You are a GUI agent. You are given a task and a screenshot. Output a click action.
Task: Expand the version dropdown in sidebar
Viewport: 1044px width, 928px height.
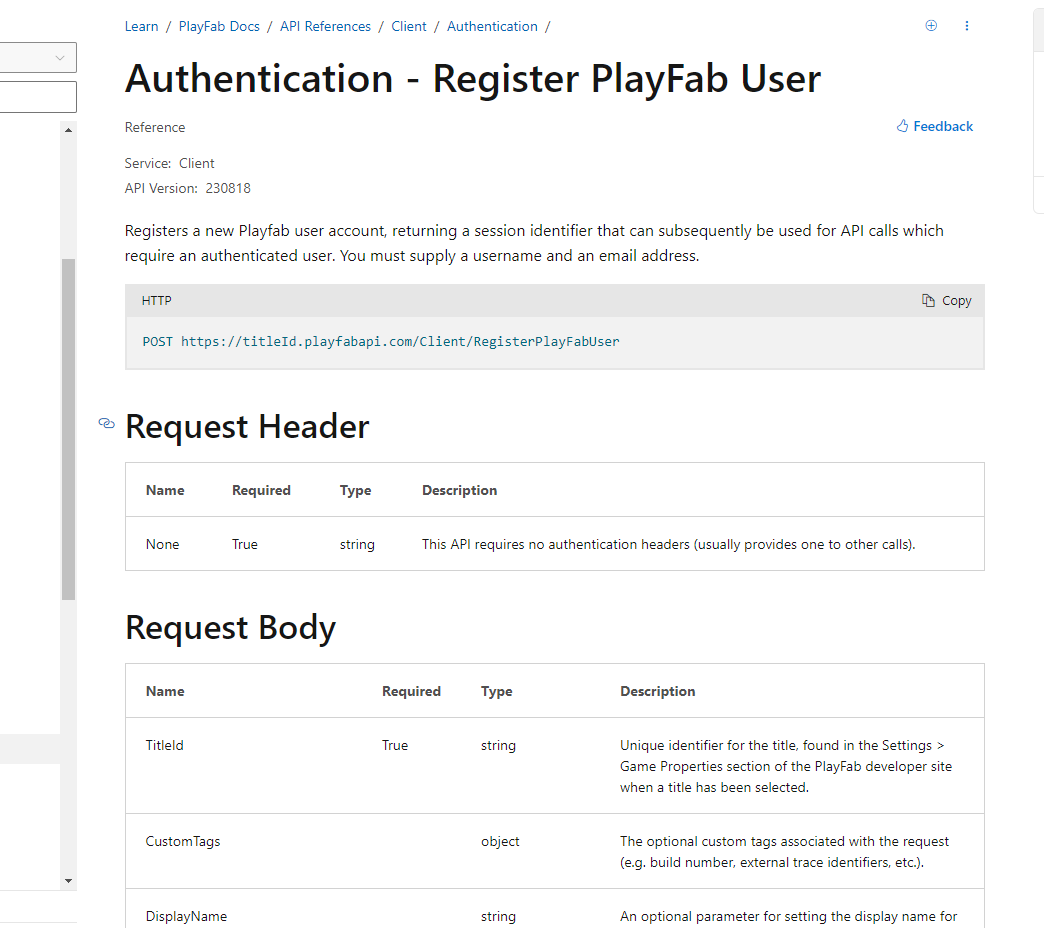[x=38, y=58]
